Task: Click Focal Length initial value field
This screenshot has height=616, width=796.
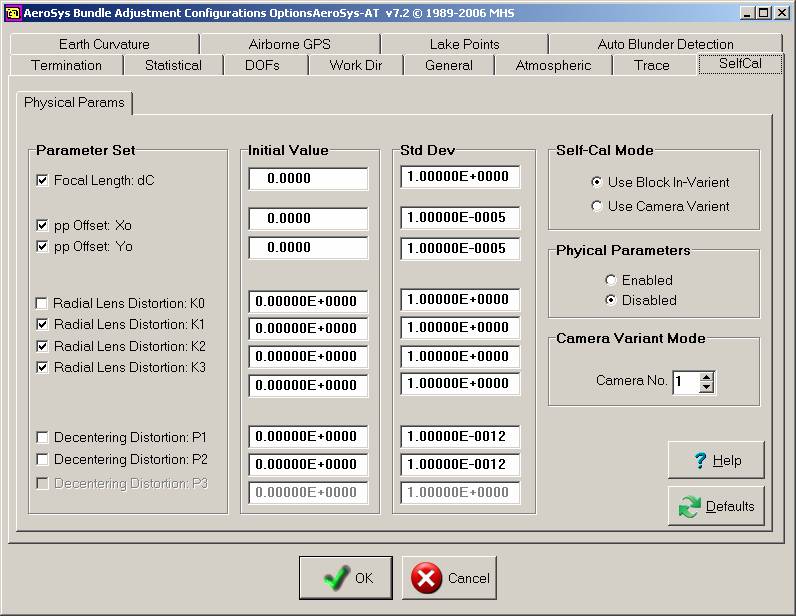Action: [x=308, y=179]
